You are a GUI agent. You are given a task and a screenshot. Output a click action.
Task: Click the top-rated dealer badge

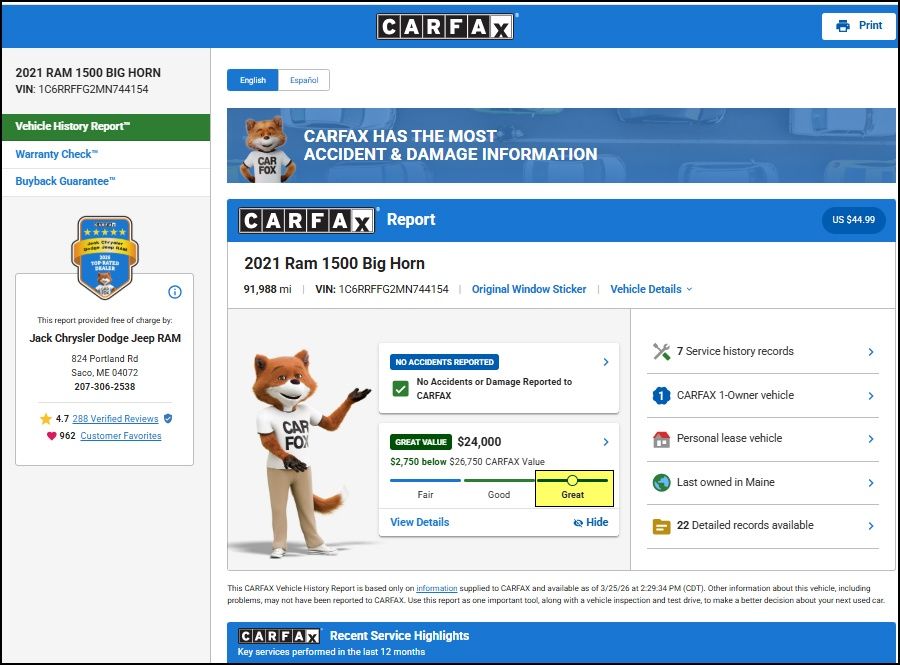coord(105,256)
